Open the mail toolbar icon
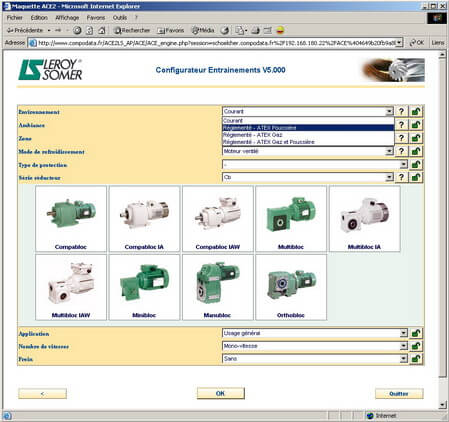This screenshot has width=449, height=422. point(241,30)
